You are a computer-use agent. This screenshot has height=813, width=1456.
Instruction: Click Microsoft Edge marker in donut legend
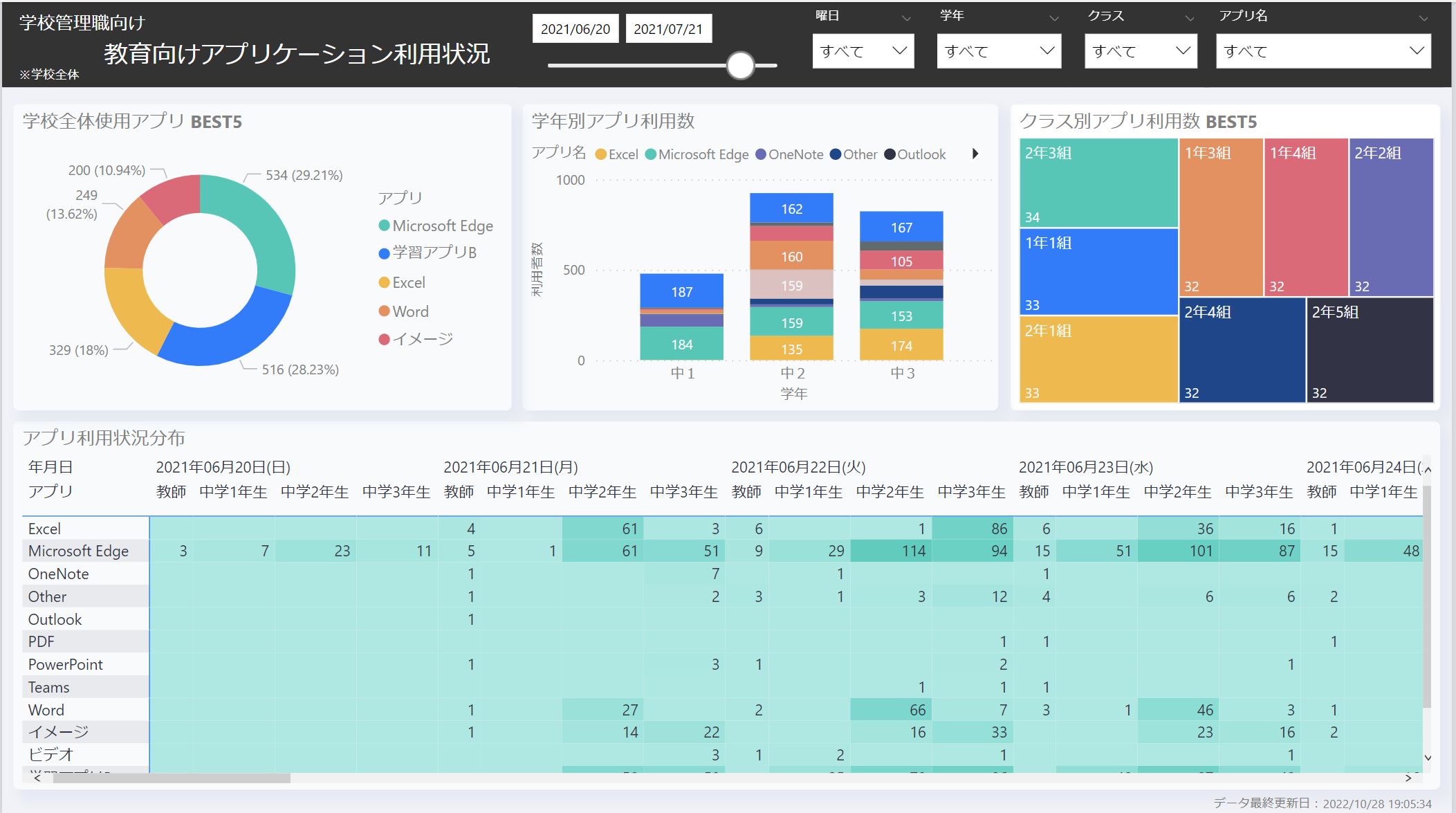coord(384,226)
